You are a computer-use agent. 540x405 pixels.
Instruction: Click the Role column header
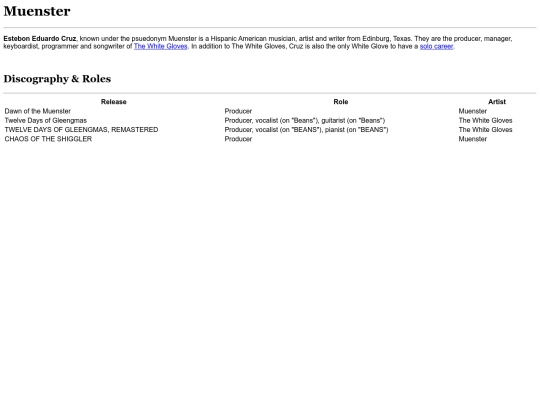point(341,102)
